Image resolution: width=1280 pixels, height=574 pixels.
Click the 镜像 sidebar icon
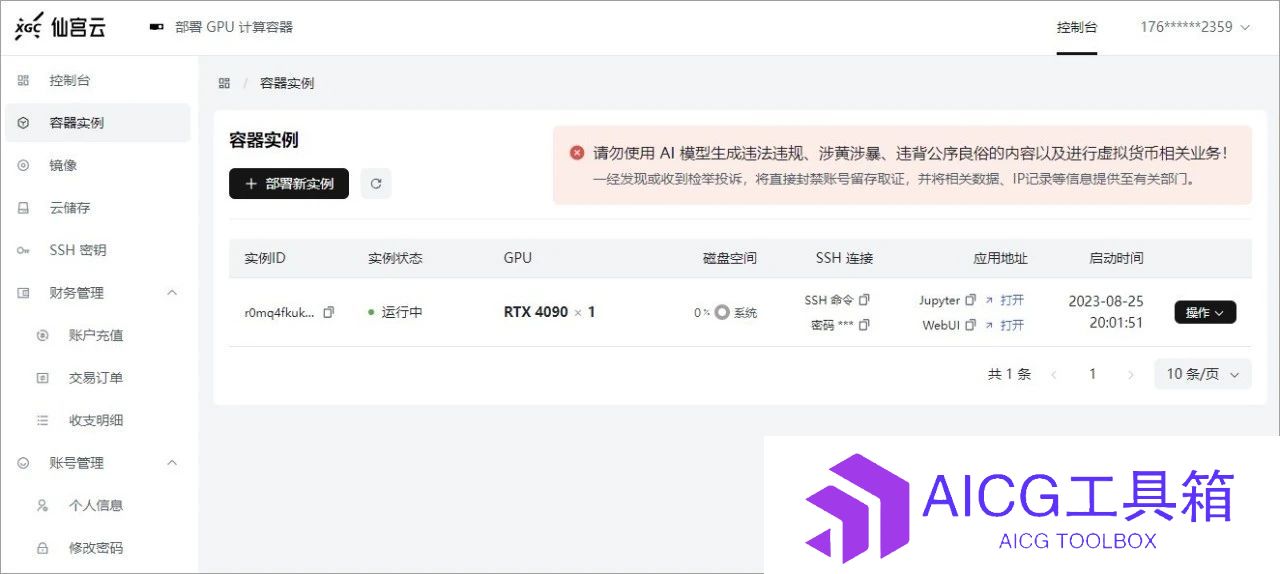point(24,165)
